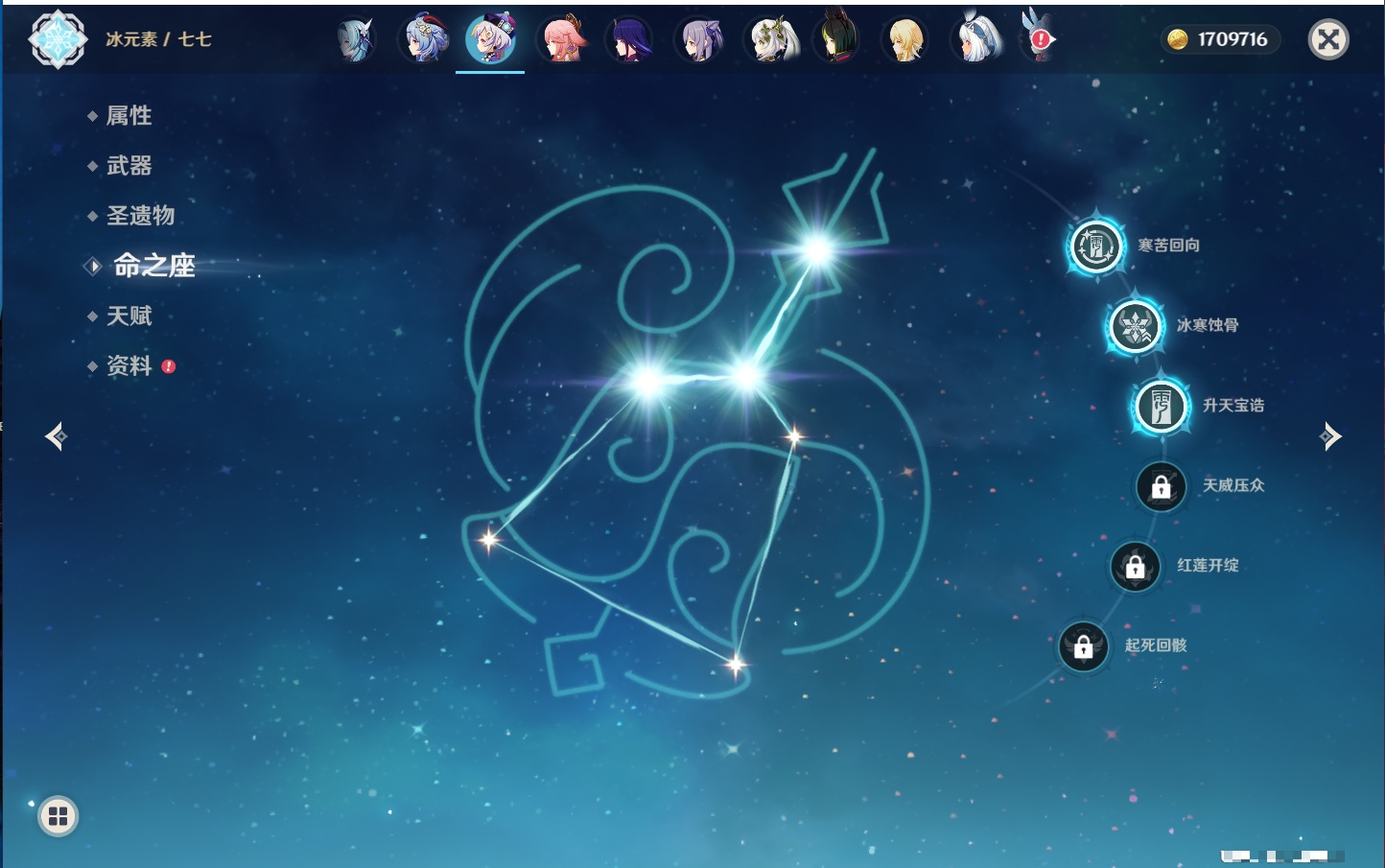
Task: Close the character screen with X
Action: [1328, 39]
